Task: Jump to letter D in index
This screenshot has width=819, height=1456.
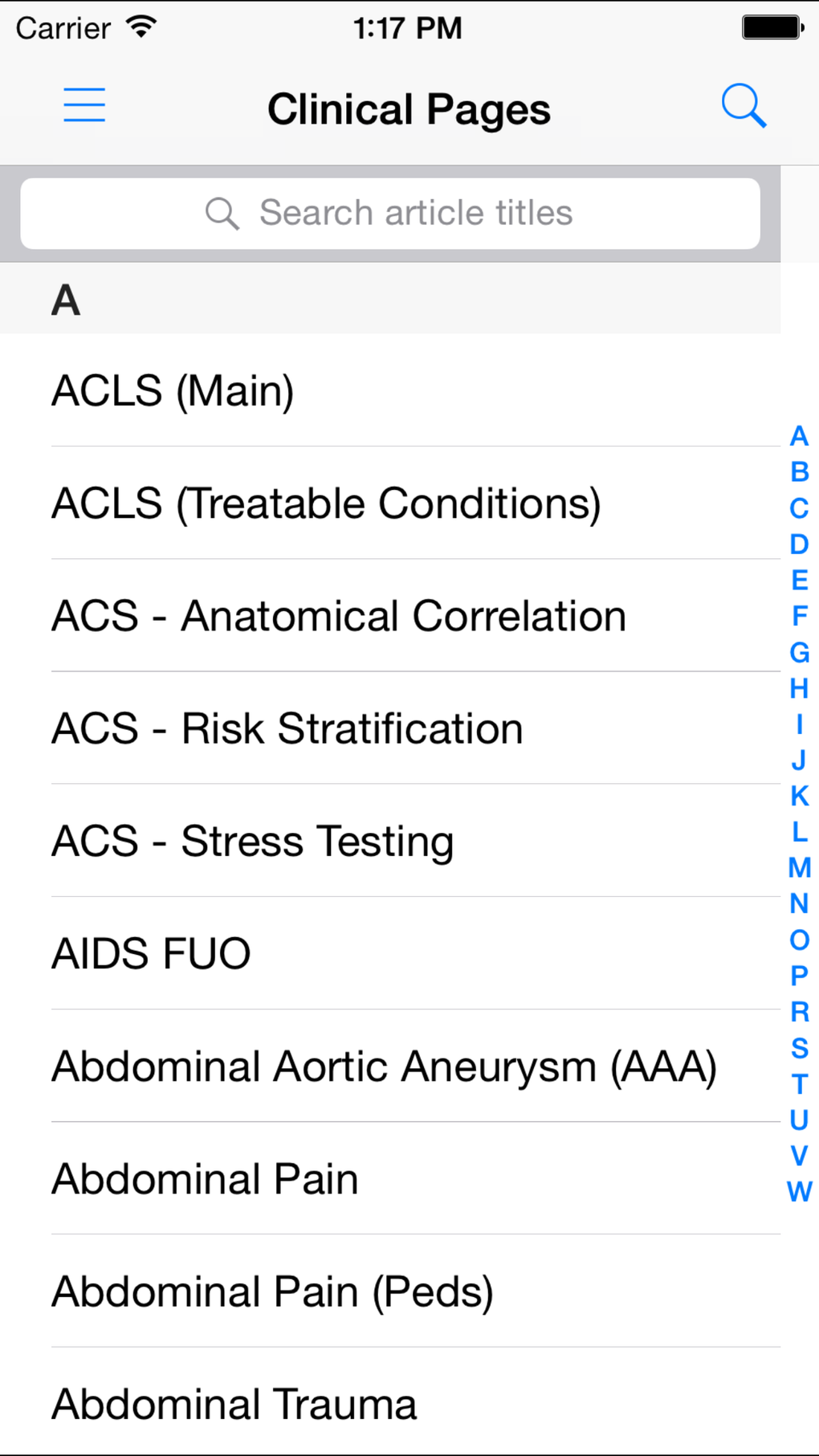Action: point(799,544)
